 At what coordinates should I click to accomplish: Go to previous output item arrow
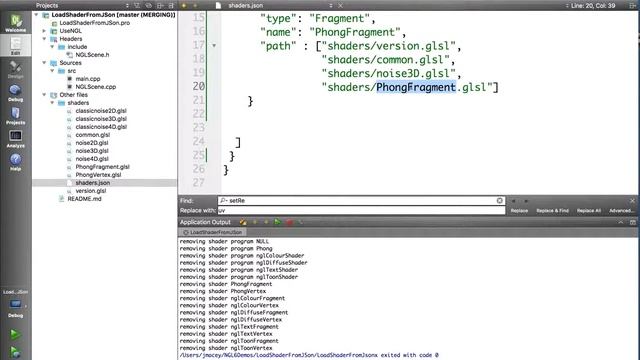click(x=255, y=222)
